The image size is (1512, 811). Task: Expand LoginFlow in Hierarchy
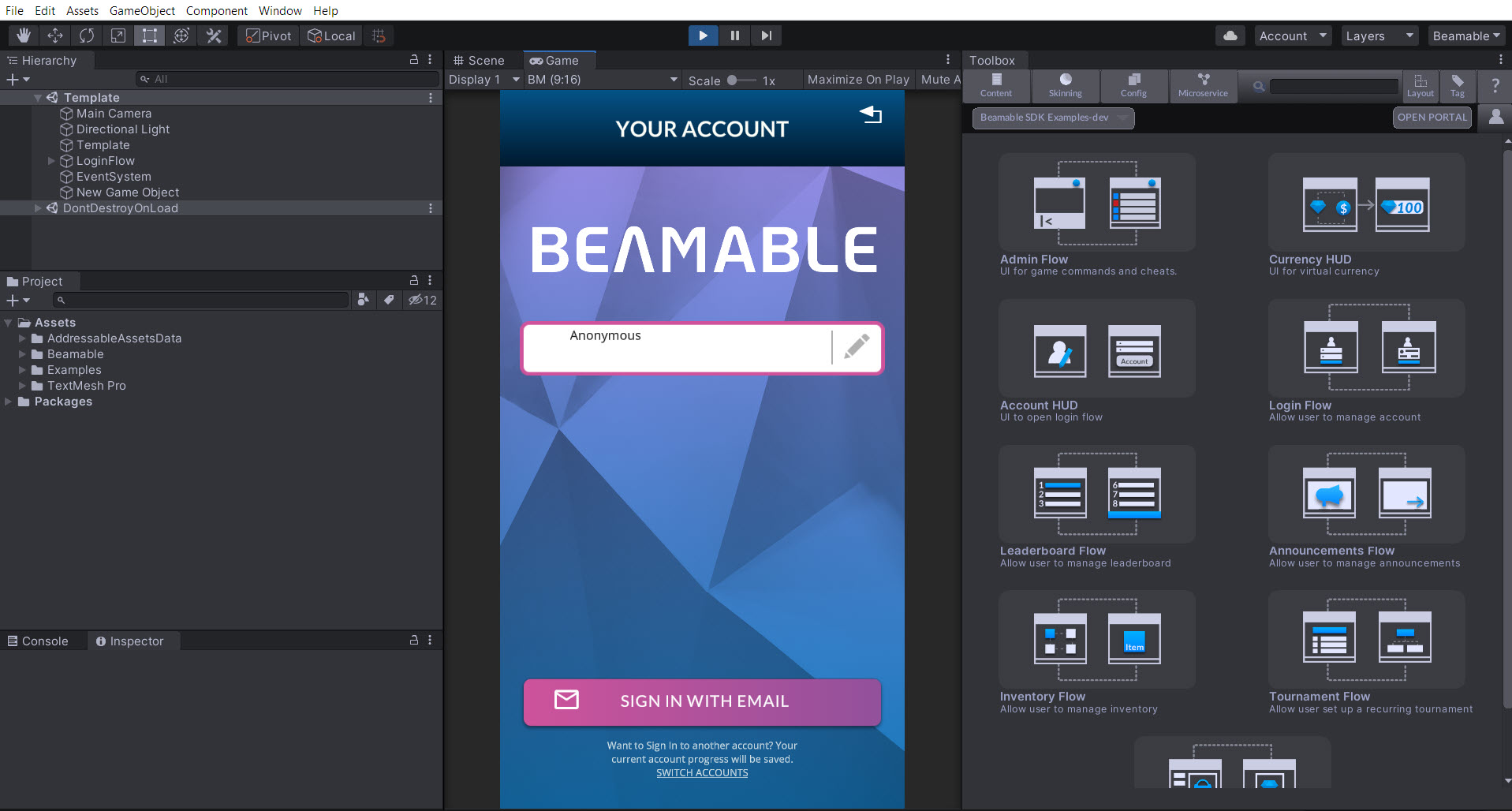point(52,161)
